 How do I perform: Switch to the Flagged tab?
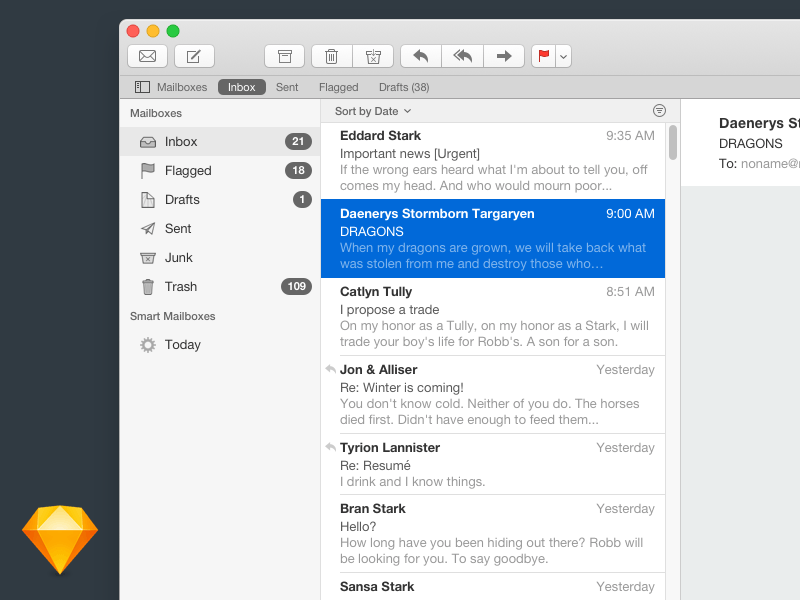click(x=338, y=87)
